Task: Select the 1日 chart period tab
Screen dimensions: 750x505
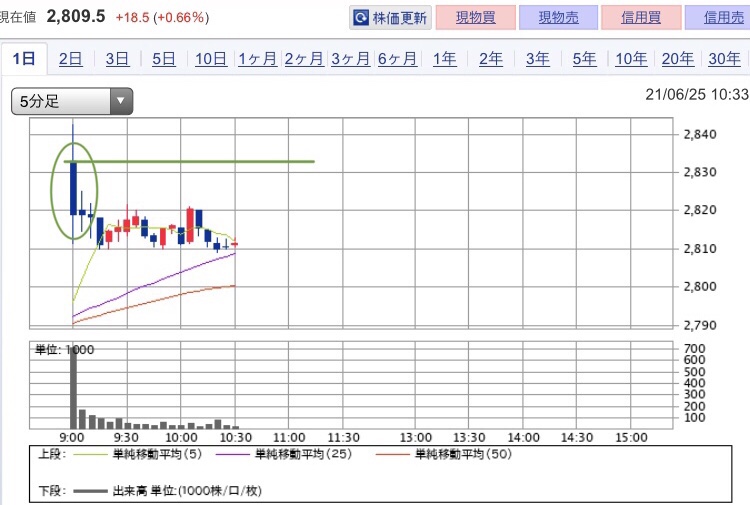Action: 24,59
